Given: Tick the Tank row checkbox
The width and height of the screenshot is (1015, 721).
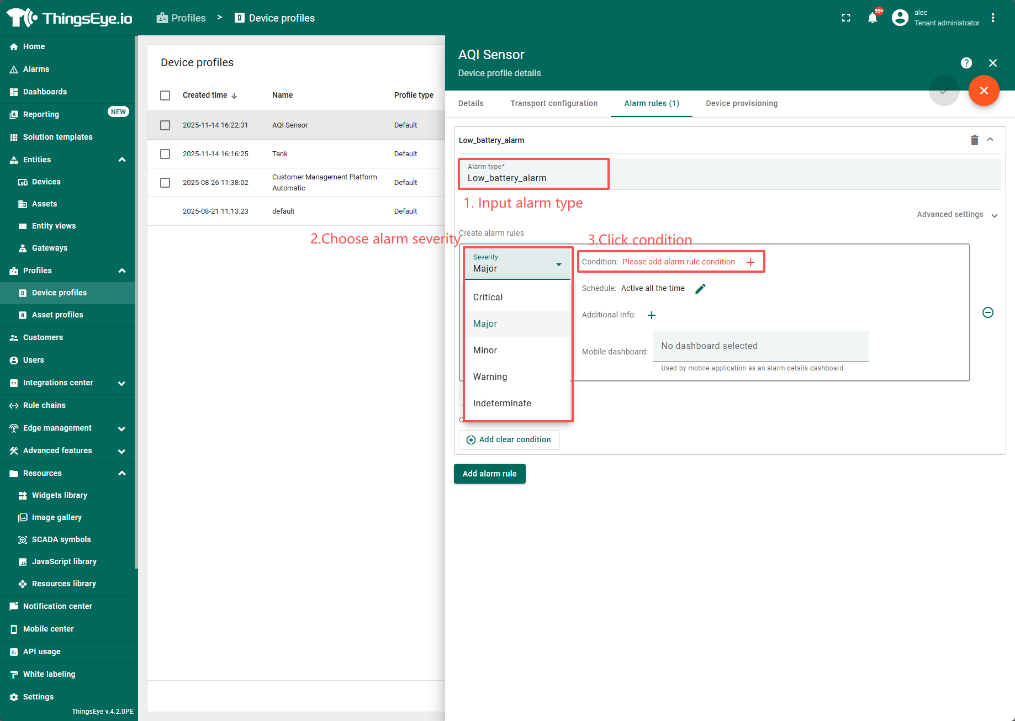Looking at the screenshot, I should pyautogui.click(x=165, y=154).
